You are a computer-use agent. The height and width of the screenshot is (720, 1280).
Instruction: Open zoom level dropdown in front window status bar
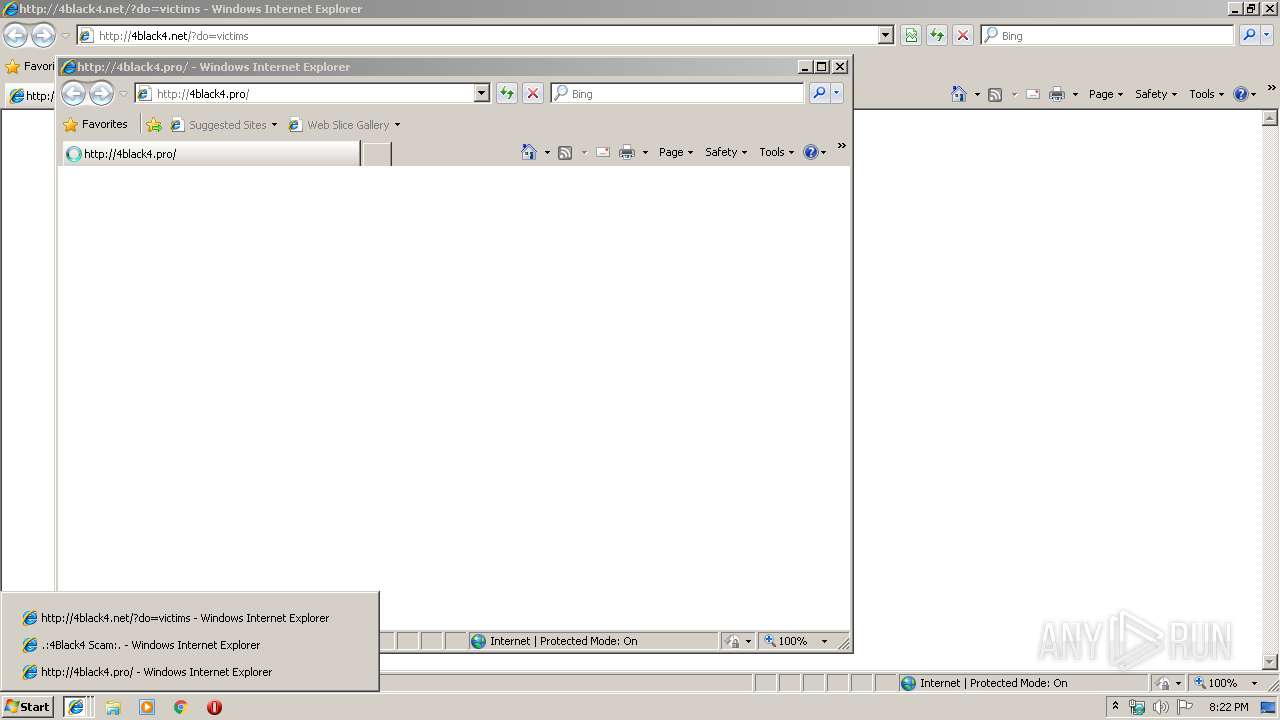click(824, 641)
